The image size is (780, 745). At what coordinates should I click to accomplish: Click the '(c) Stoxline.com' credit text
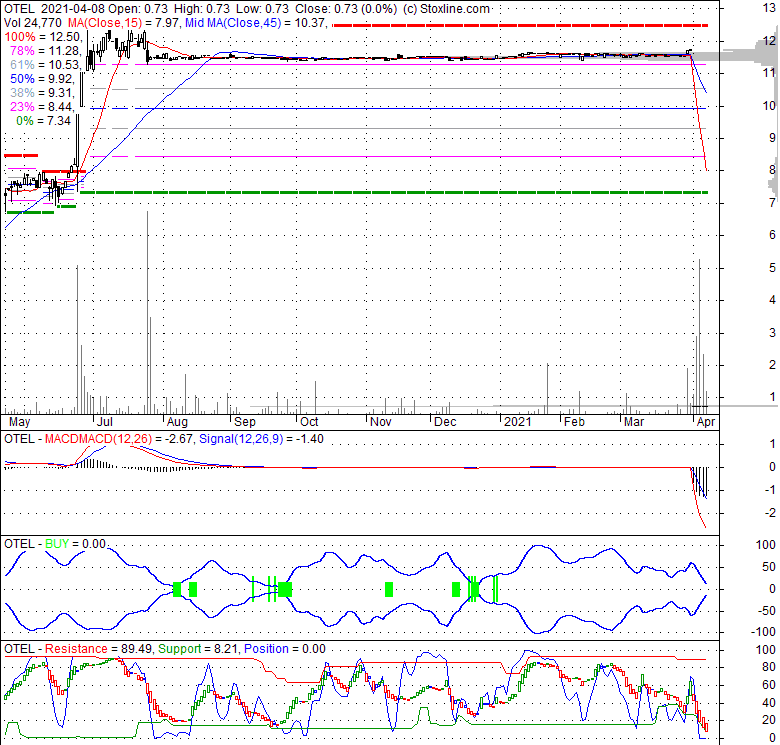point(446,9)
